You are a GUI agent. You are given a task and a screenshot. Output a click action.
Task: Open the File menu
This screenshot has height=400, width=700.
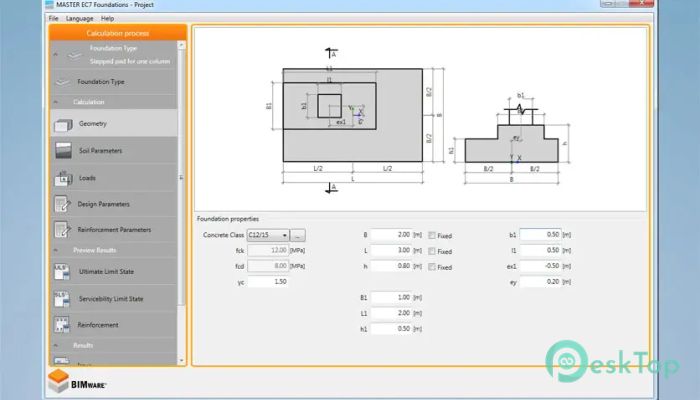pyautogui.click(x=54, y=18)
